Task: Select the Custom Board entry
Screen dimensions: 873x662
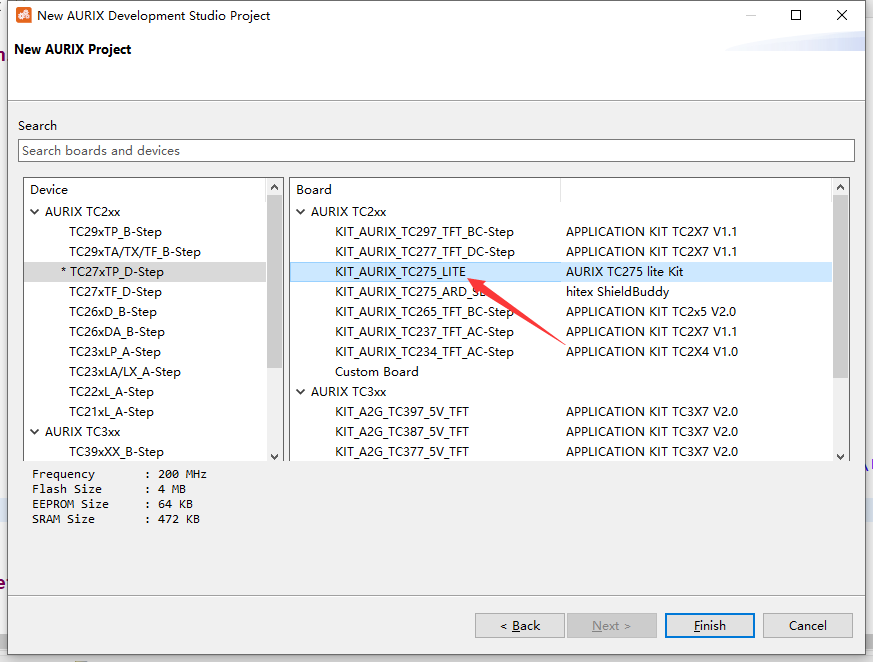Action: [377, 372]
